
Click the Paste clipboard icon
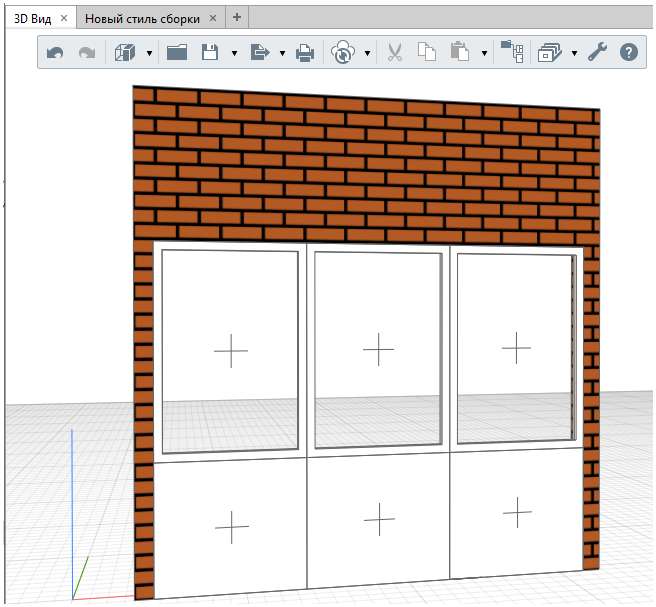(x=460, y=53)
